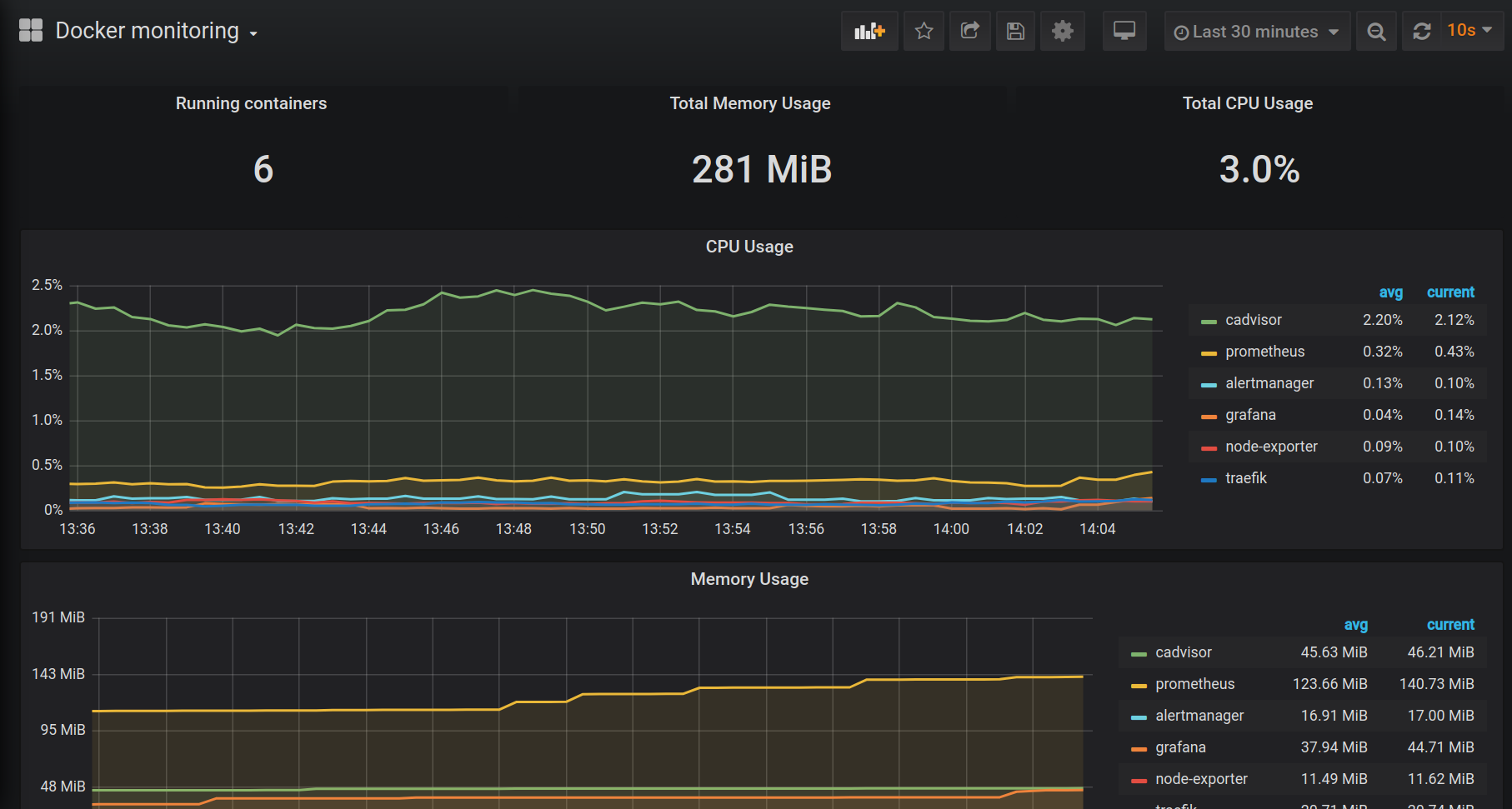
Task: Sort CPU Usage legend by avg column
Action: 1390,292
